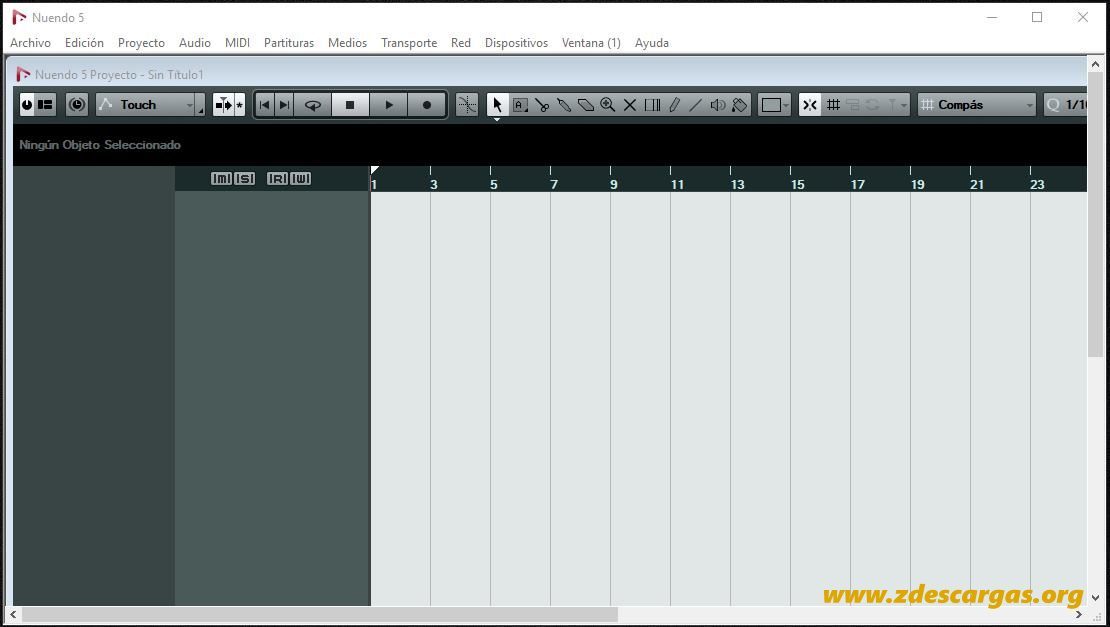Toggle Auto-Scroll arrow button
Image resolution: width=1110 pixels, height=627 pixels.
[224, 105]
